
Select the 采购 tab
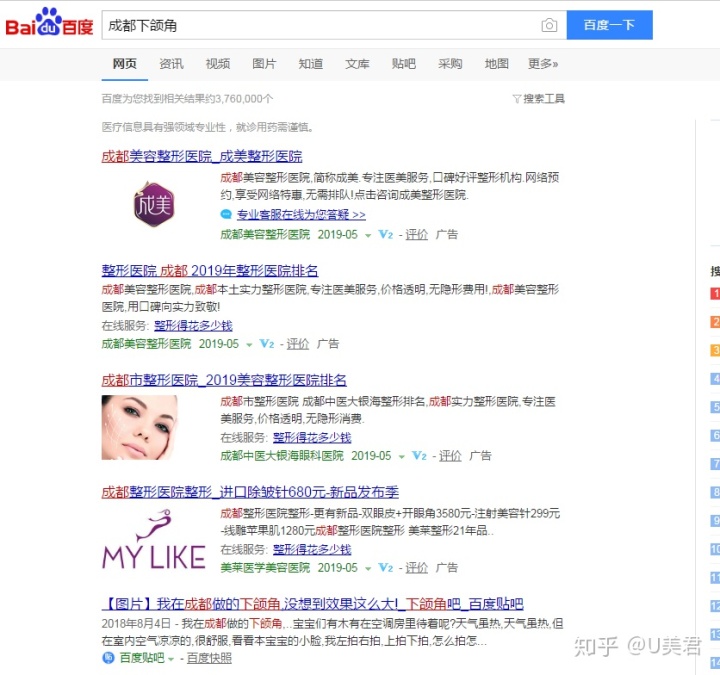pyautogui.click(x=450, y=64)
